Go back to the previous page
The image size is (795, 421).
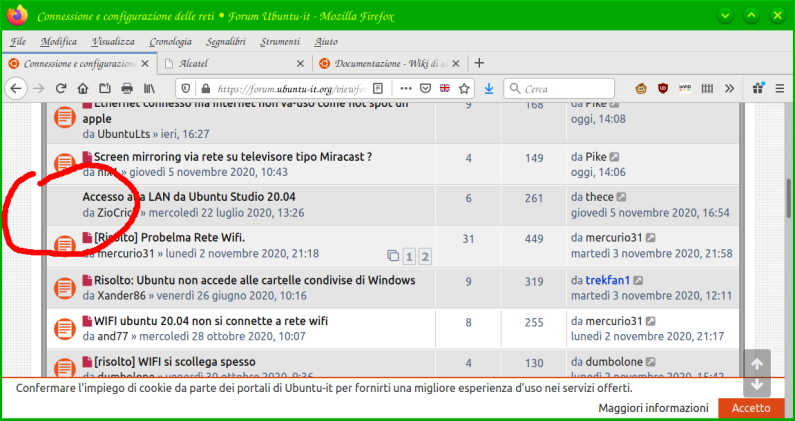(16, 89)
